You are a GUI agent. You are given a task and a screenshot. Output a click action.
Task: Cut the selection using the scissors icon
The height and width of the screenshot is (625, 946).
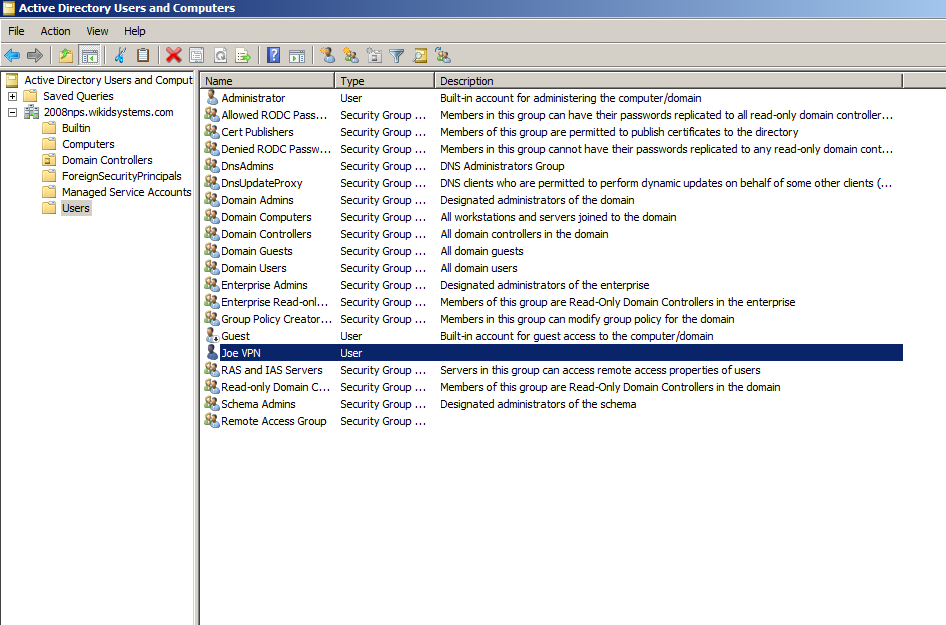click(121, 55)
